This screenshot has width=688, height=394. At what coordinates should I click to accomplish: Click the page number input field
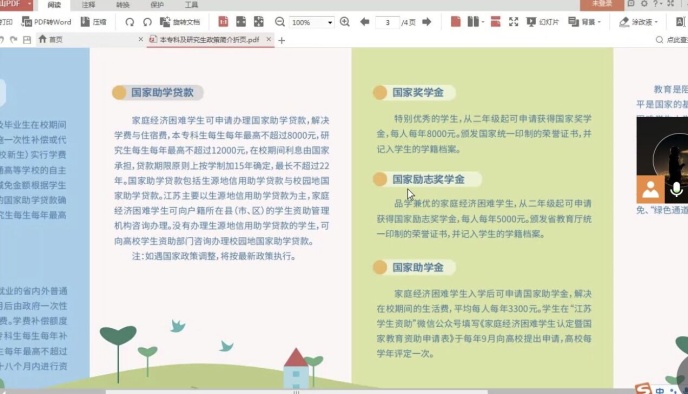pyautogui.click(x=387, y=22)
